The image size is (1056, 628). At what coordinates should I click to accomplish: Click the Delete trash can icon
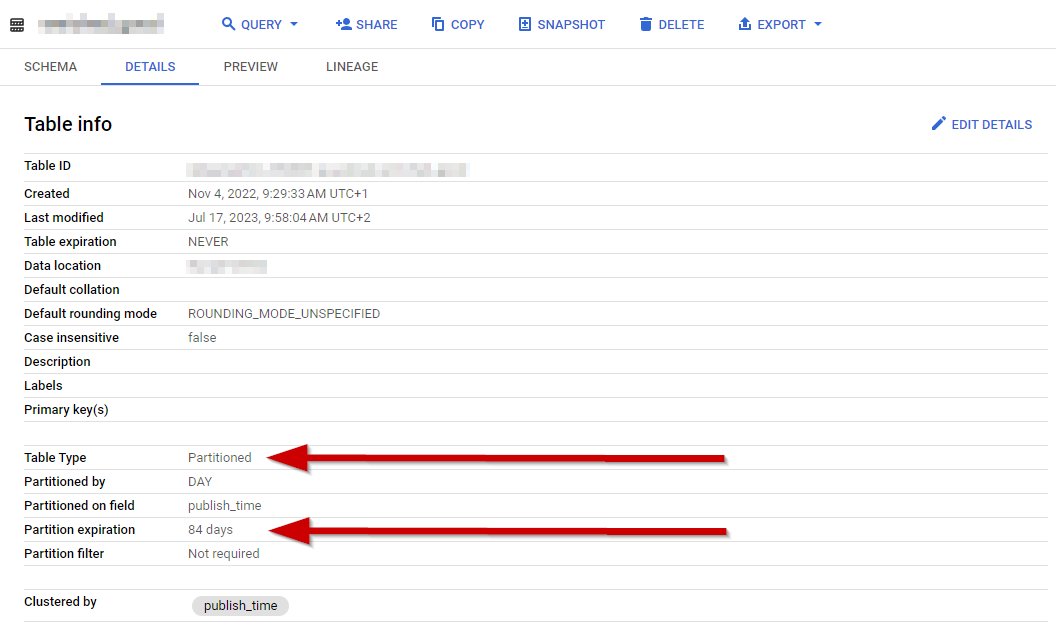646,24
